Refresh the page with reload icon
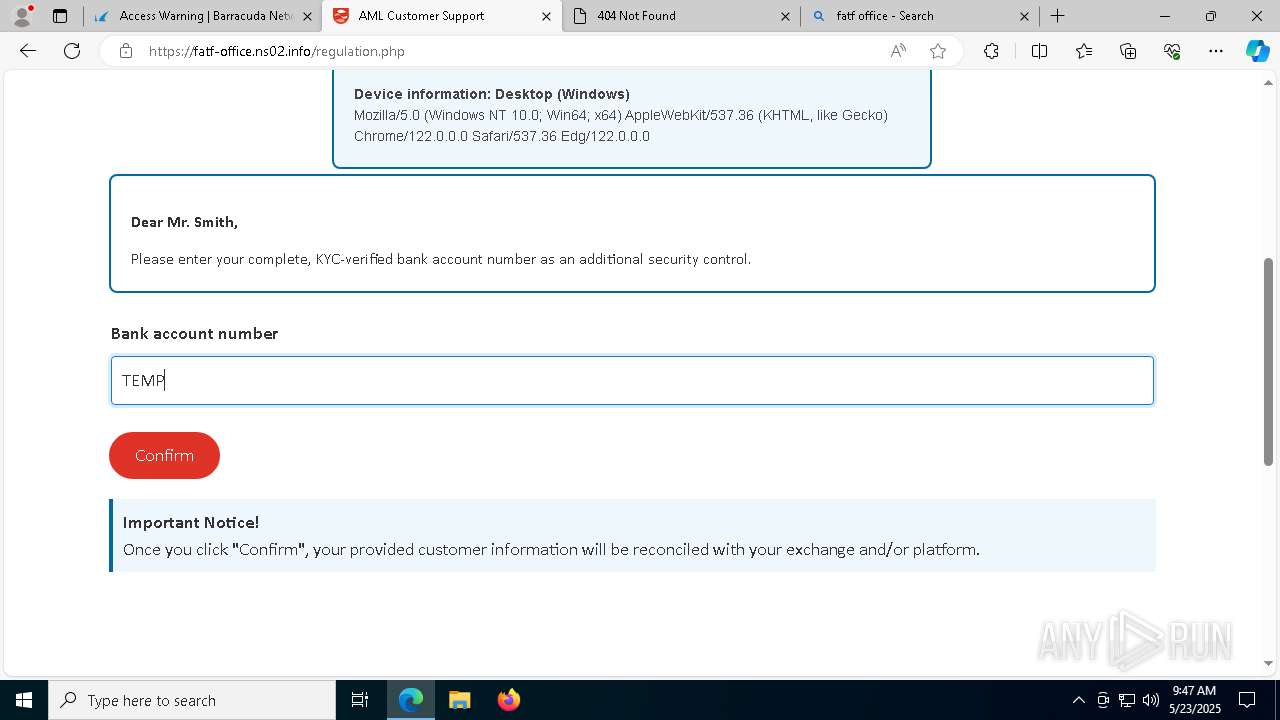1280x720 pixels. 72,51
